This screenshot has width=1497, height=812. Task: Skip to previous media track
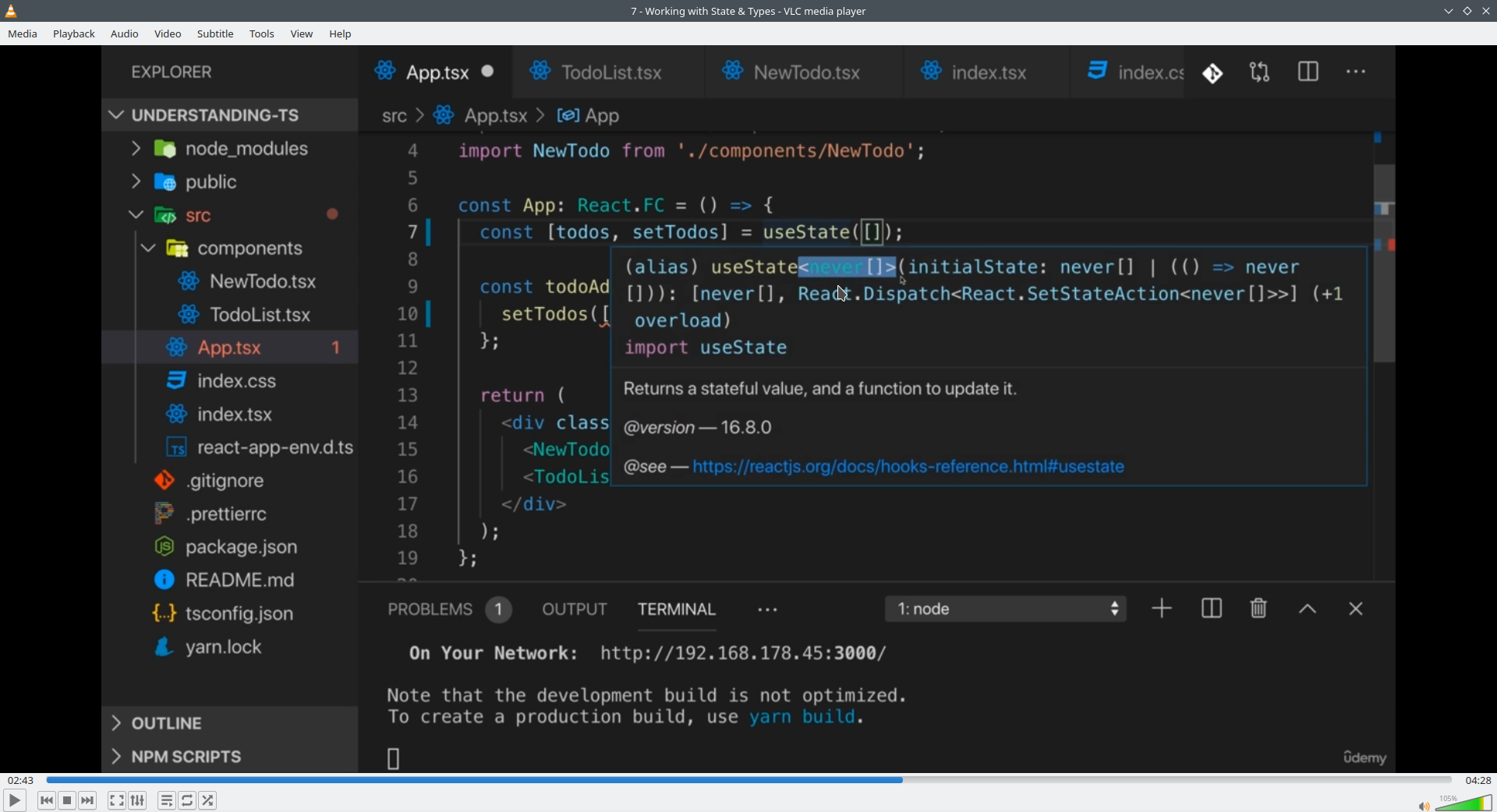coord(46,800)
